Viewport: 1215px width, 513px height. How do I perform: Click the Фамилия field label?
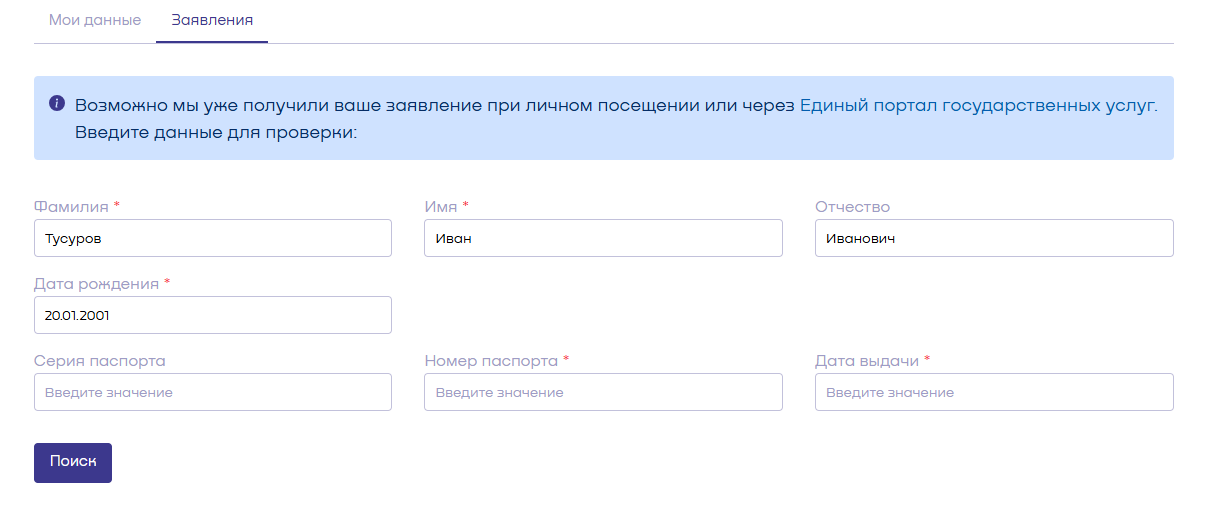[71, 207]
